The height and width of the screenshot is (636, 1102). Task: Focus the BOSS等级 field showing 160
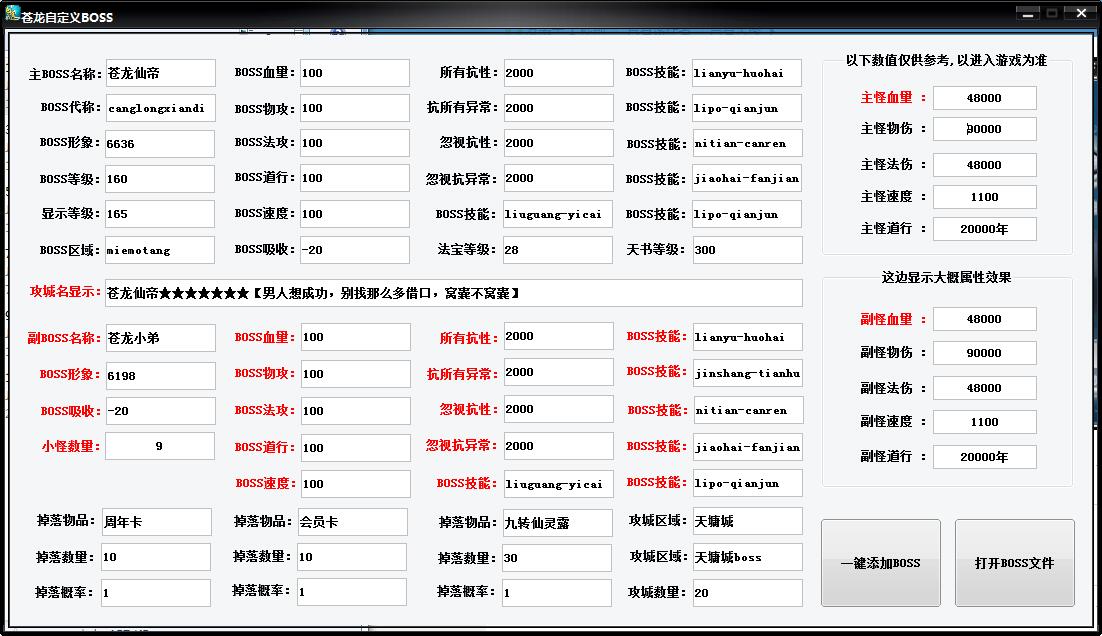(x=159, y=179)
